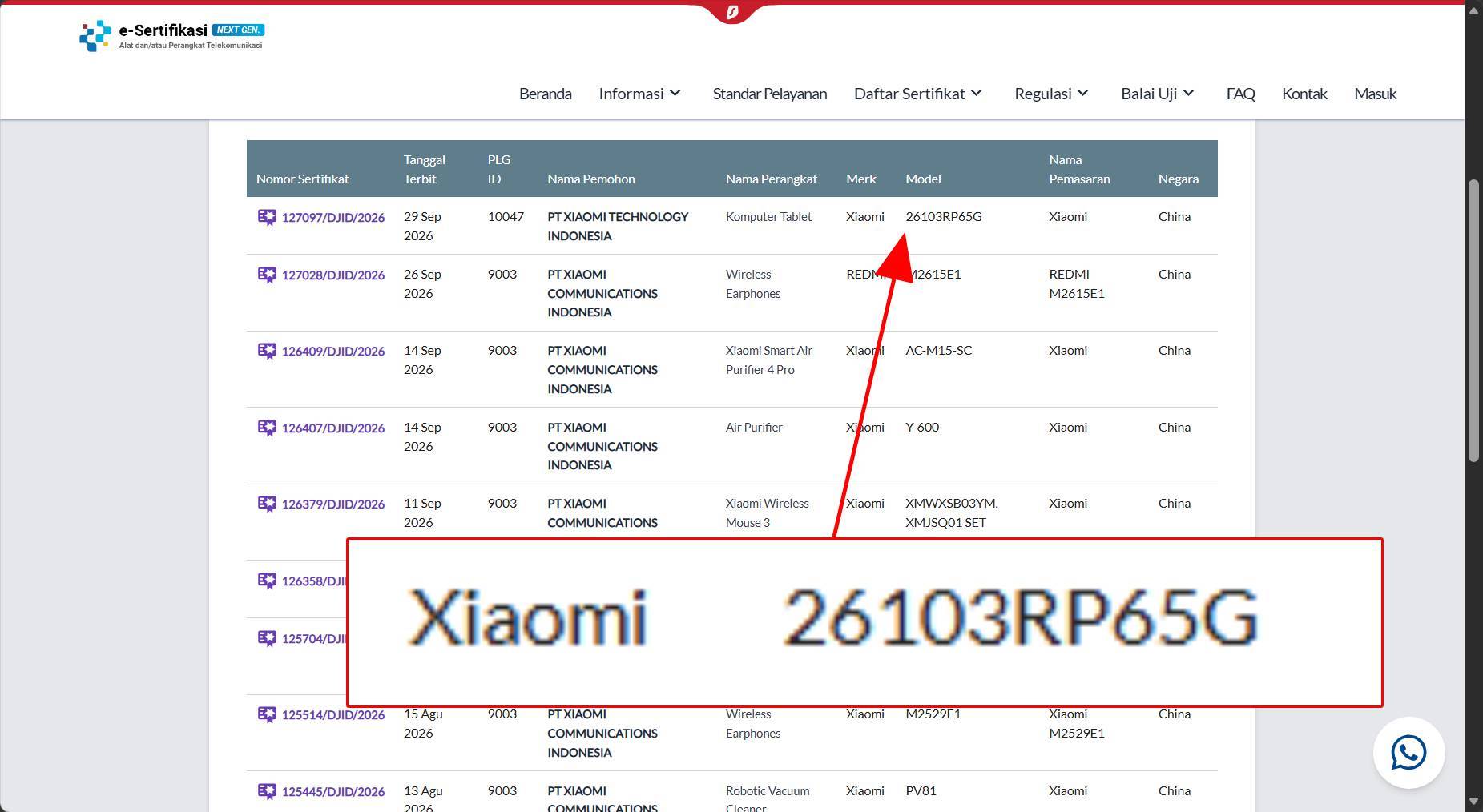Open the FAQ page
The height and width of the screenshot is (812, 1483).
[x=1240, y=94]
